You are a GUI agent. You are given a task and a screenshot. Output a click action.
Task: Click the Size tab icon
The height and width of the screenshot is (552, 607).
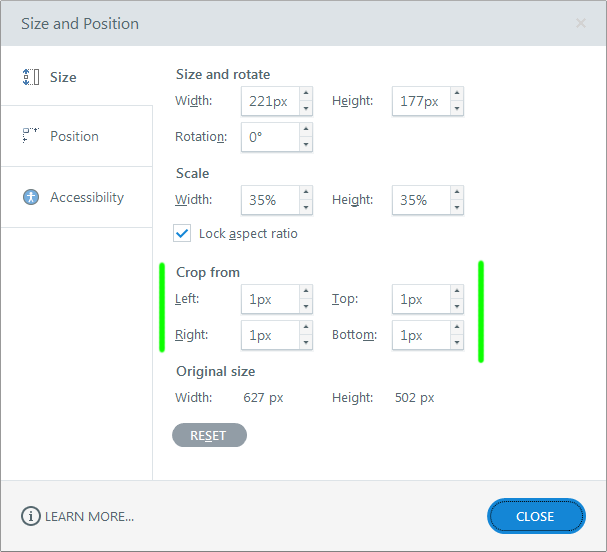(30, 77)
